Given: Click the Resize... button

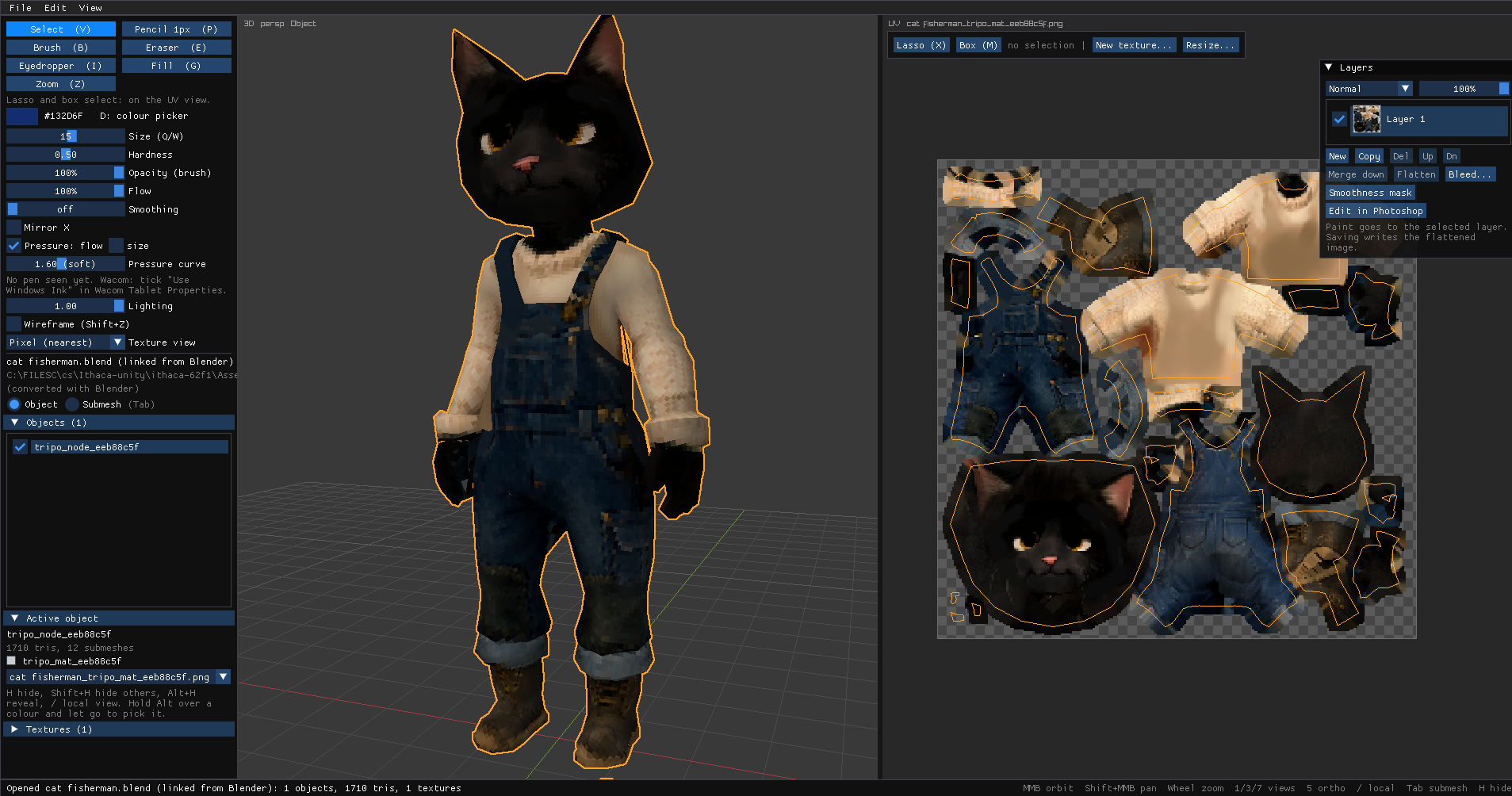Looking at the screenshot, I should tap(1210, 45).
